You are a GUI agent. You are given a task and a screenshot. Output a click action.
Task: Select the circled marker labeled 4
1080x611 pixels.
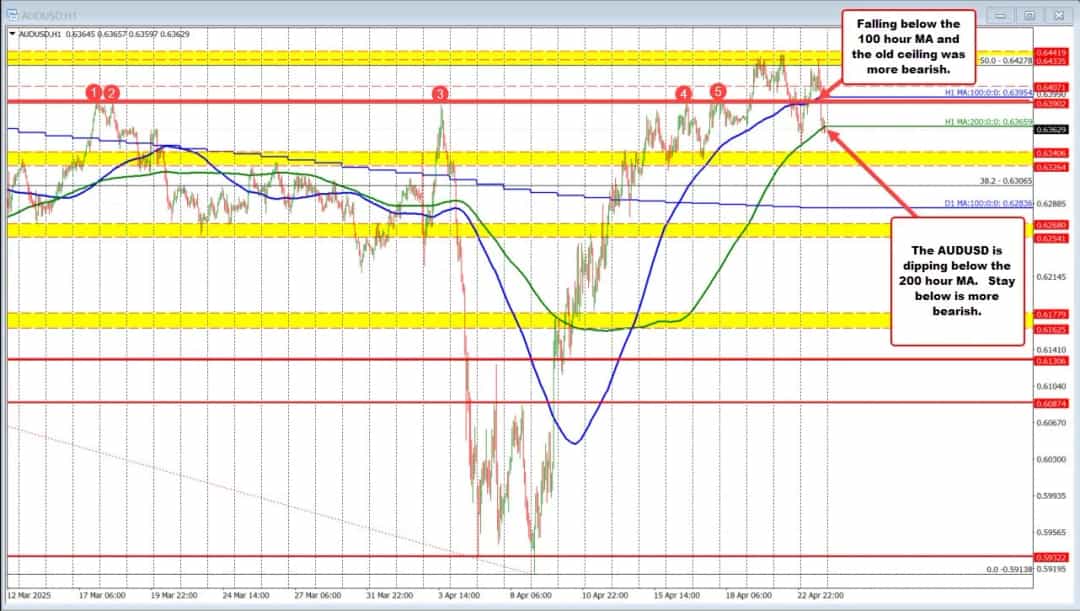point(684,93)
